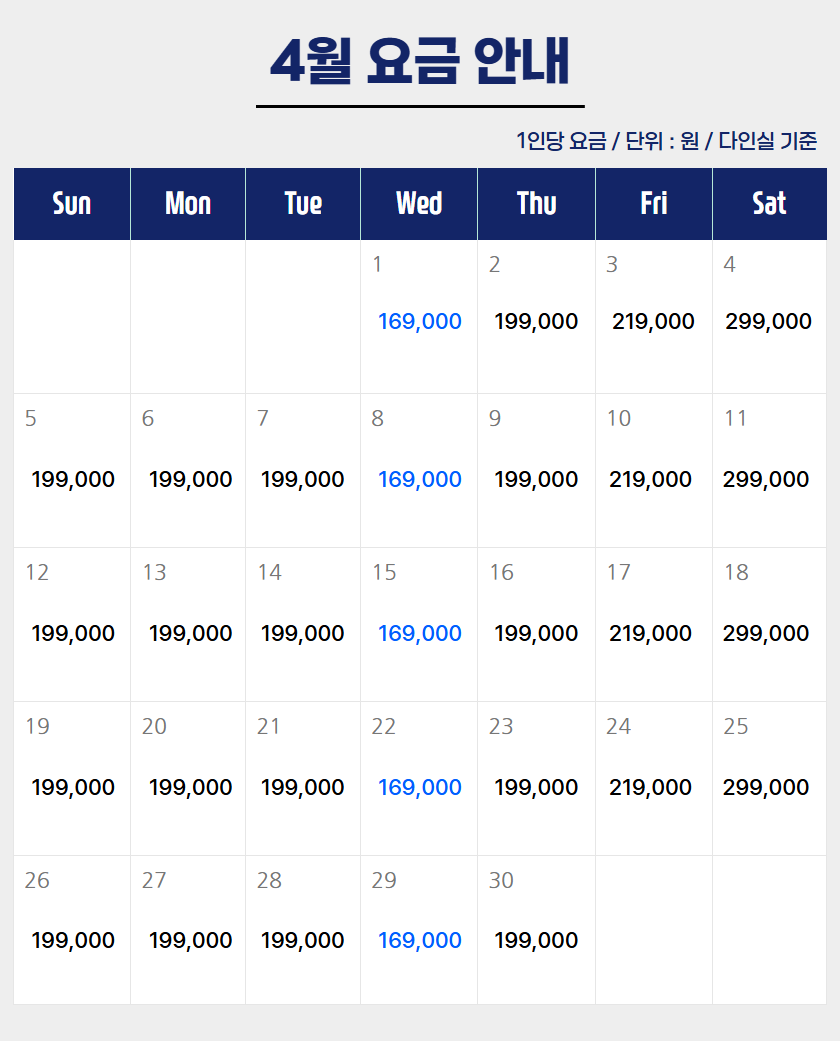Image resolution: width=840 pixels, height=1041 pixels.
Task: Click the Wed column header
Action: click(x=419, y=204)
